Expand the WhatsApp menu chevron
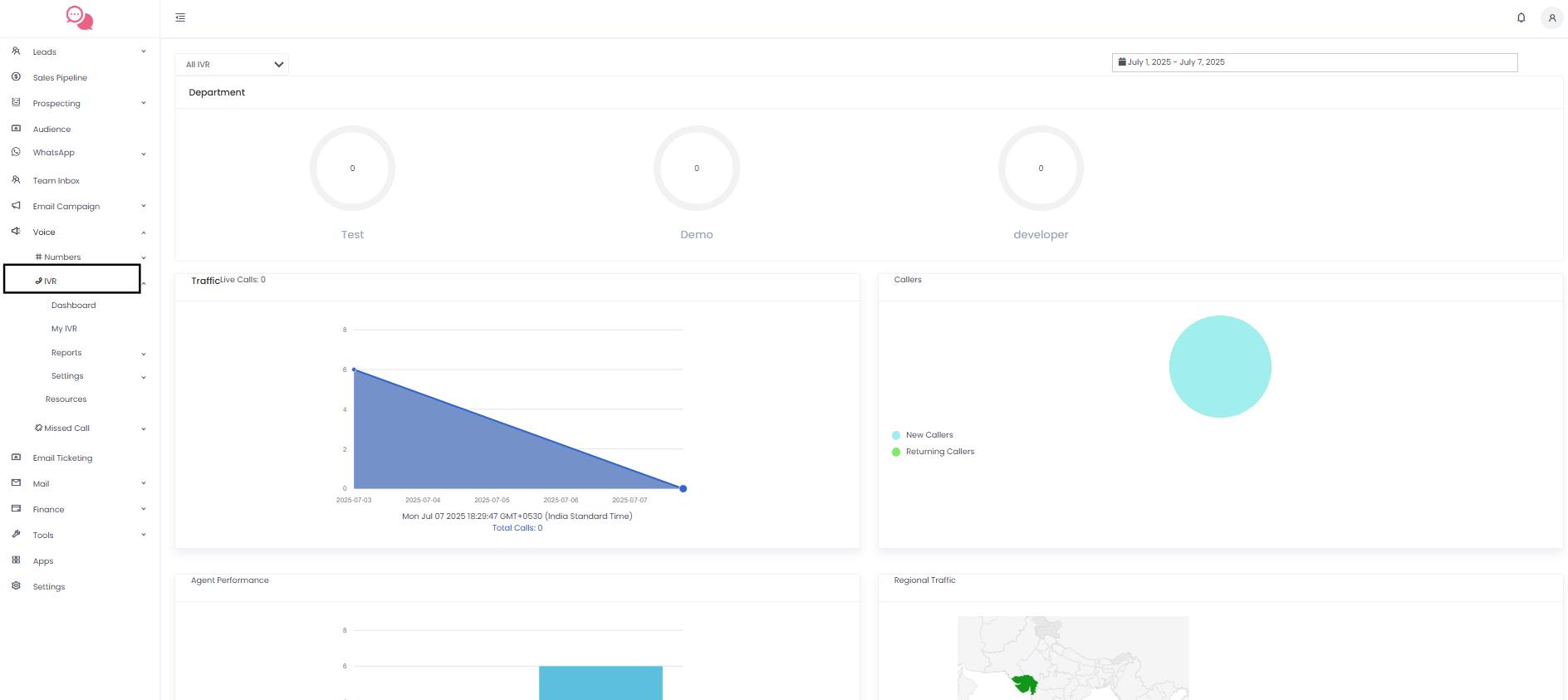 144,154
